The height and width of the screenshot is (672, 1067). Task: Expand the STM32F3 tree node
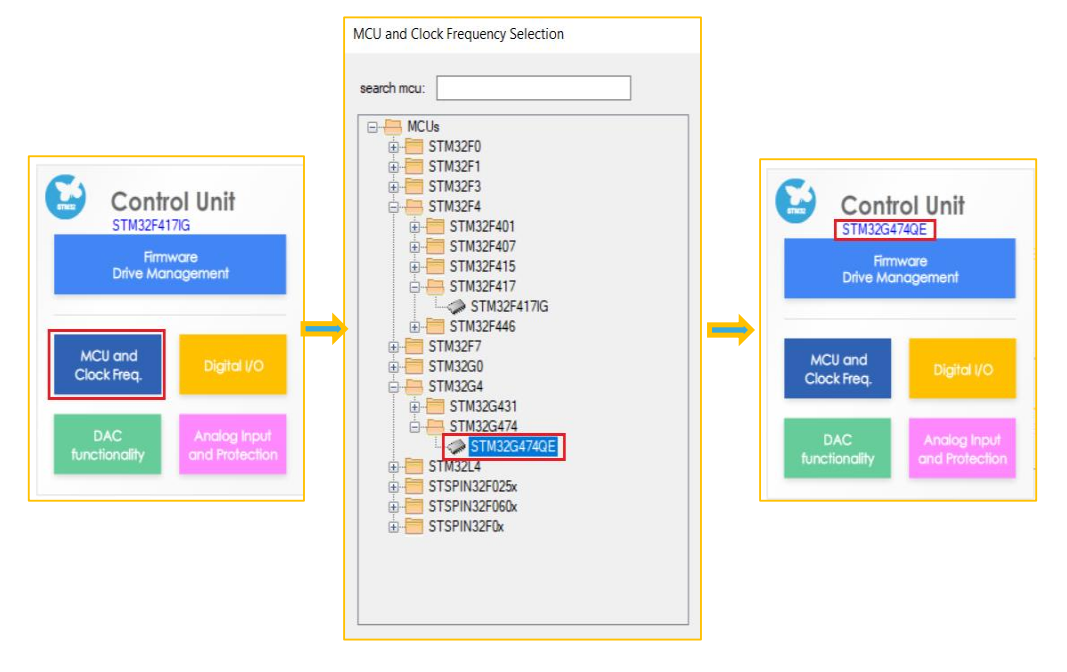[393, 187]
